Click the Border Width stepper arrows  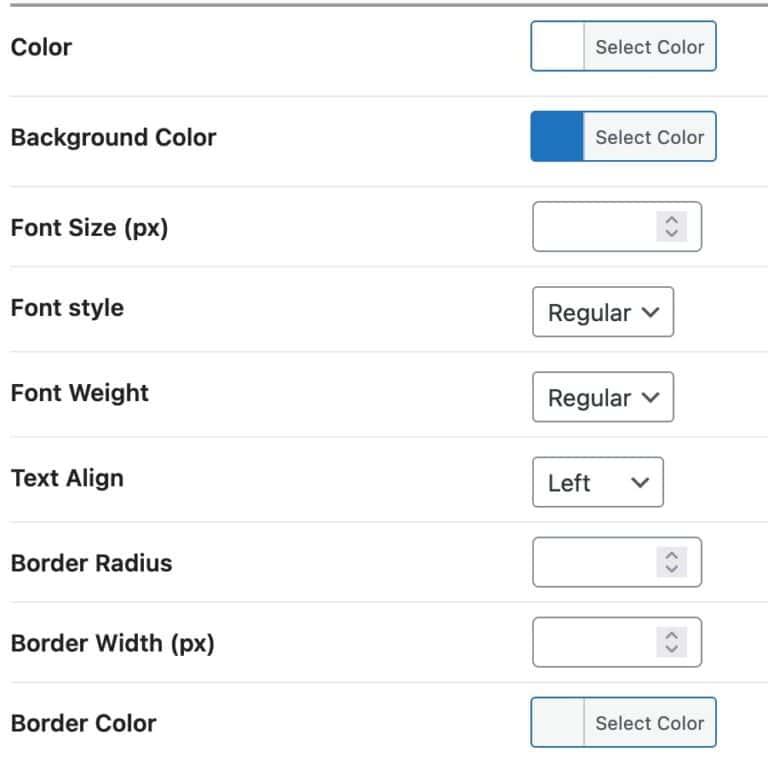[x=672, y=642]
